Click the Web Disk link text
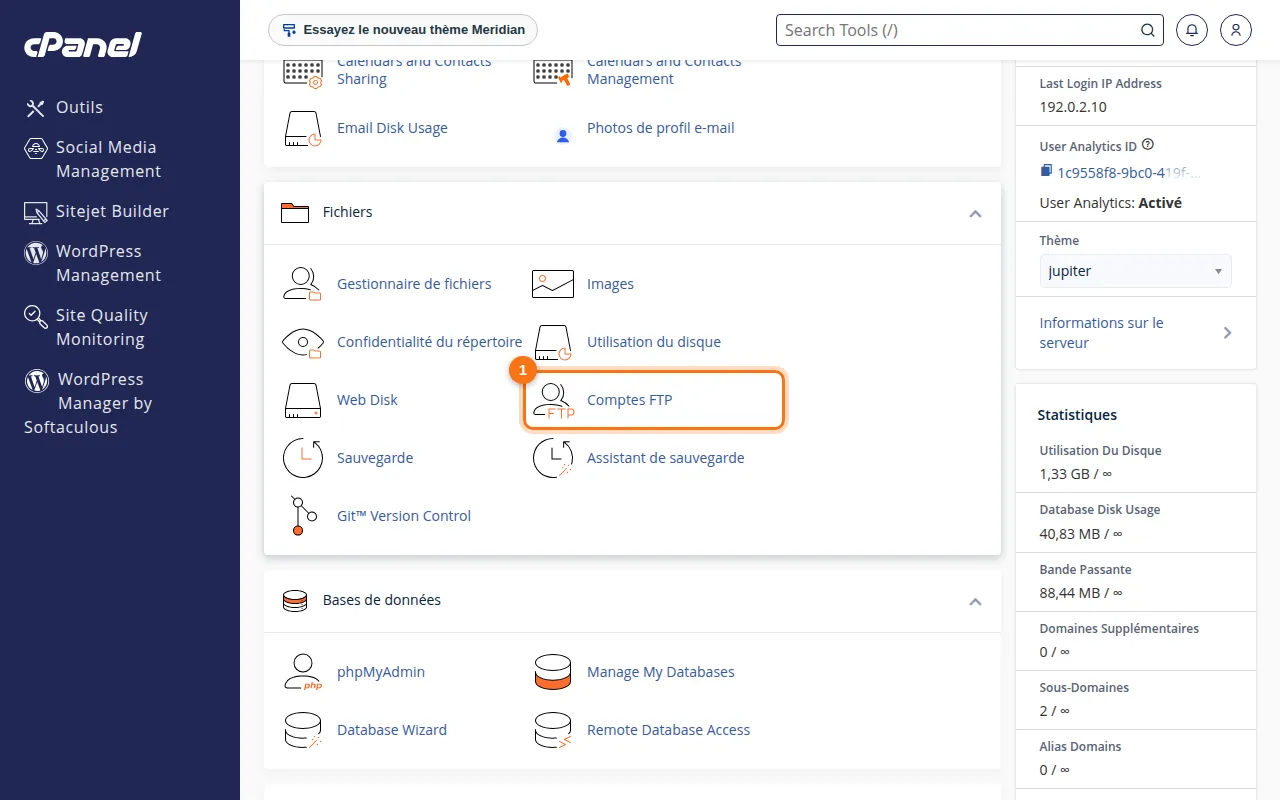Viewport: 1280px width, 800px height. tap(367, 400)
